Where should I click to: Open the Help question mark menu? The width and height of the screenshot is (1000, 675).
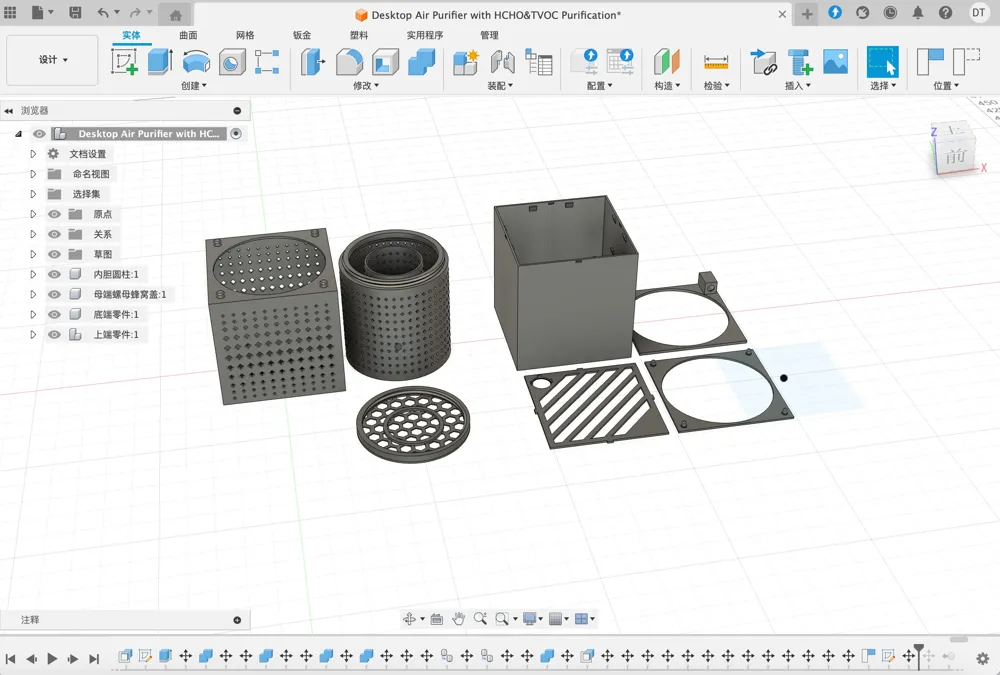pyautogui.click(x=946, y=13)
